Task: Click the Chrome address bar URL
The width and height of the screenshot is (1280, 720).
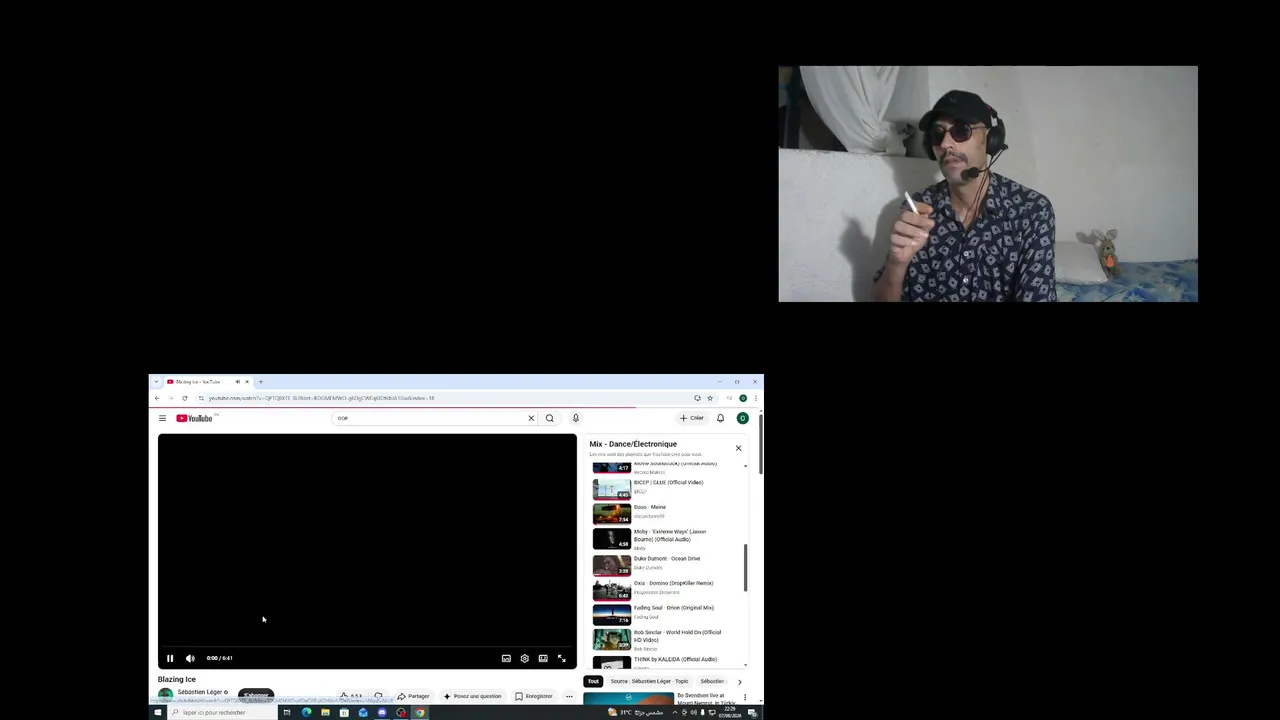Action: [x=320, y=398]
